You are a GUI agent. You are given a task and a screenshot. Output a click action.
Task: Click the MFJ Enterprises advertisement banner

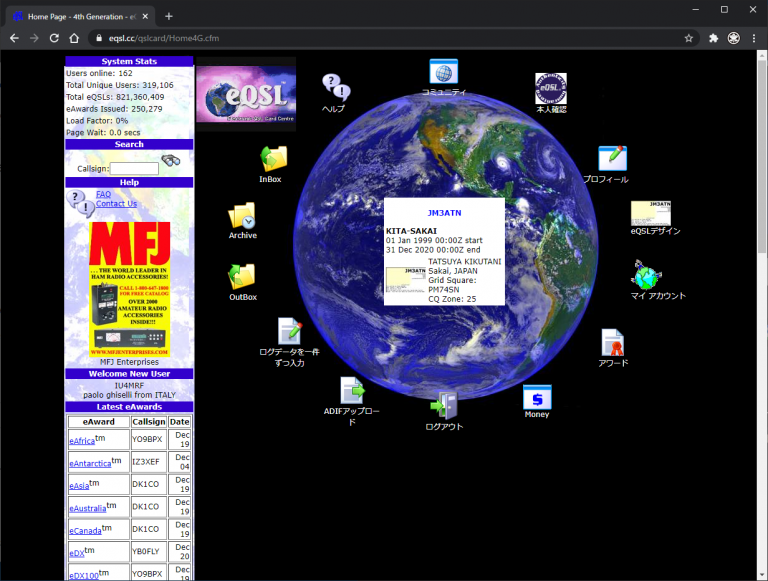[x=129, y=287]
